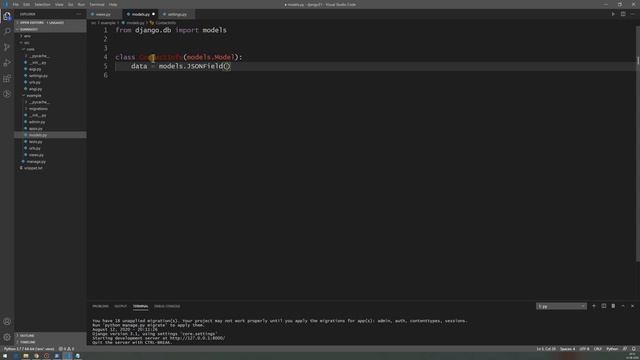Screen dimensions: 640x360
Task: Change language mode via Python indicator
Action: (x=612, y=349)
